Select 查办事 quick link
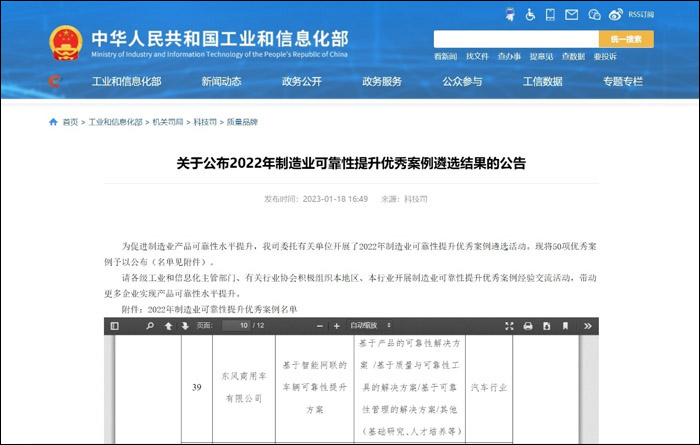700x445 pixels. [509, 57]
